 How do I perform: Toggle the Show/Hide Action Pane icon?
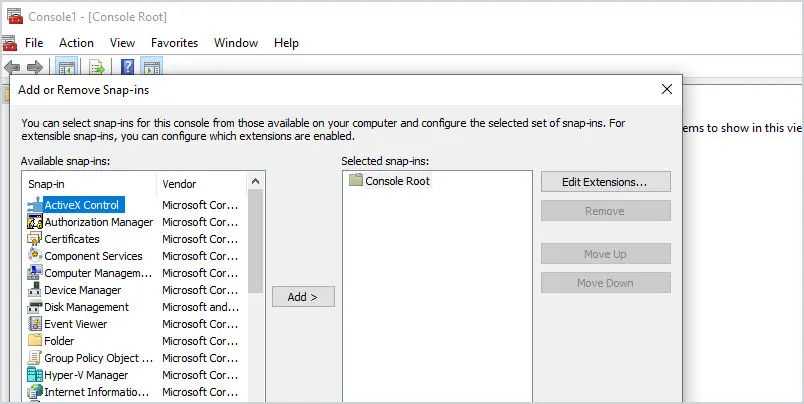tap(152, 67)
